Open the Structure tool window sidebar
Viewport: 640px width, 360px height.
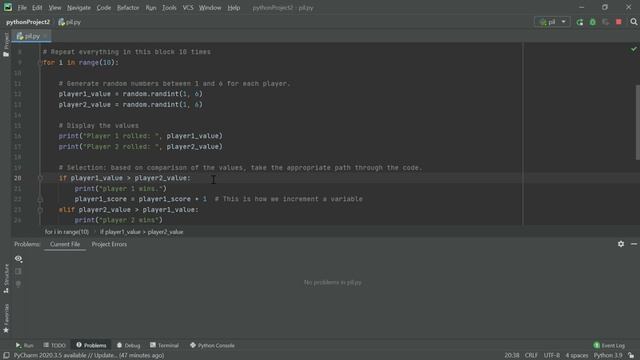coord(6,278)
